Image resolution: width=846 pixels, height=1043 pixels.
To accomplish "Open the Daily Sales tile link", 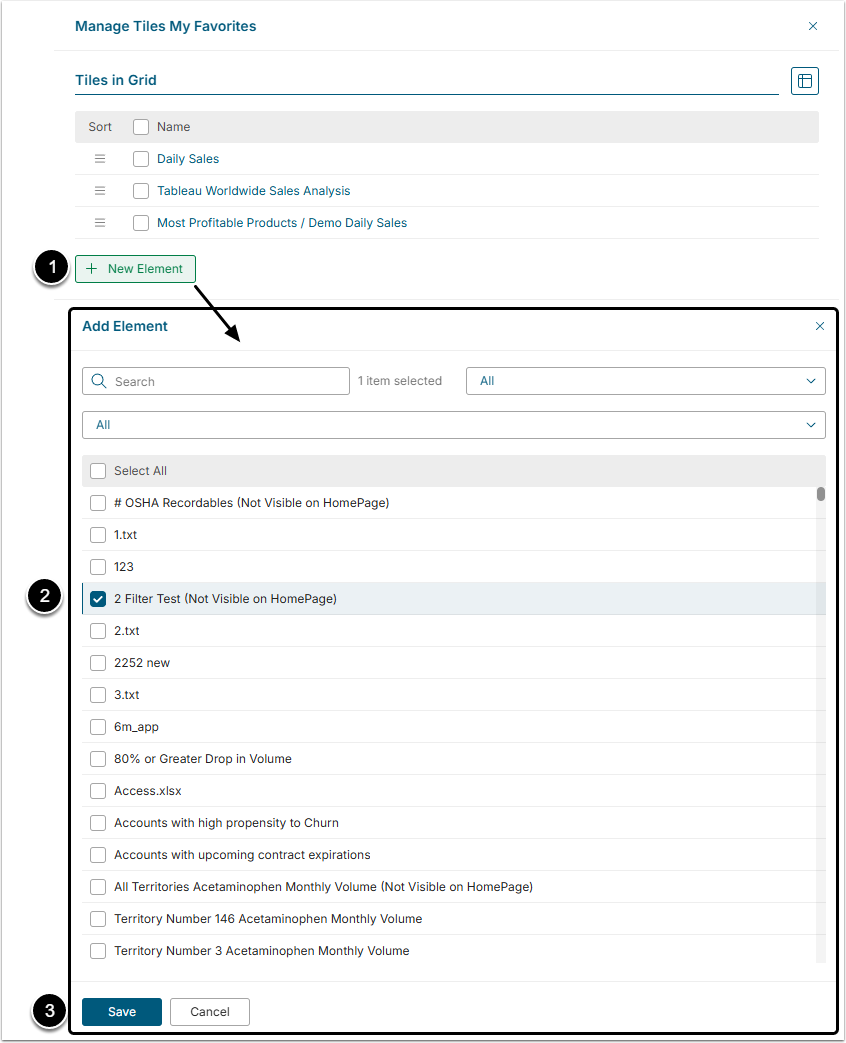I will pyautogui.click(x=188, y=159).
